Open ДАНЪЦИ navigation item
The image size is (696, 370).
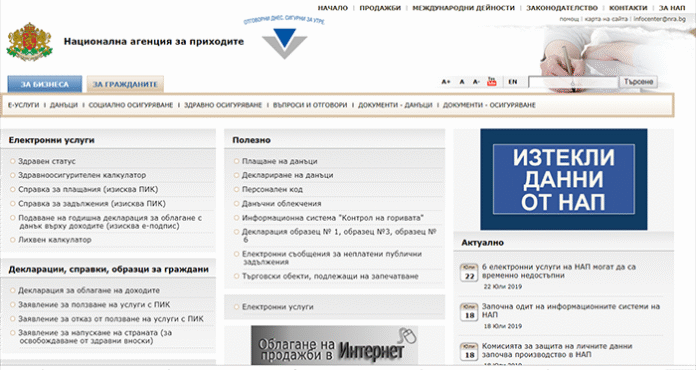coord(64,105)
